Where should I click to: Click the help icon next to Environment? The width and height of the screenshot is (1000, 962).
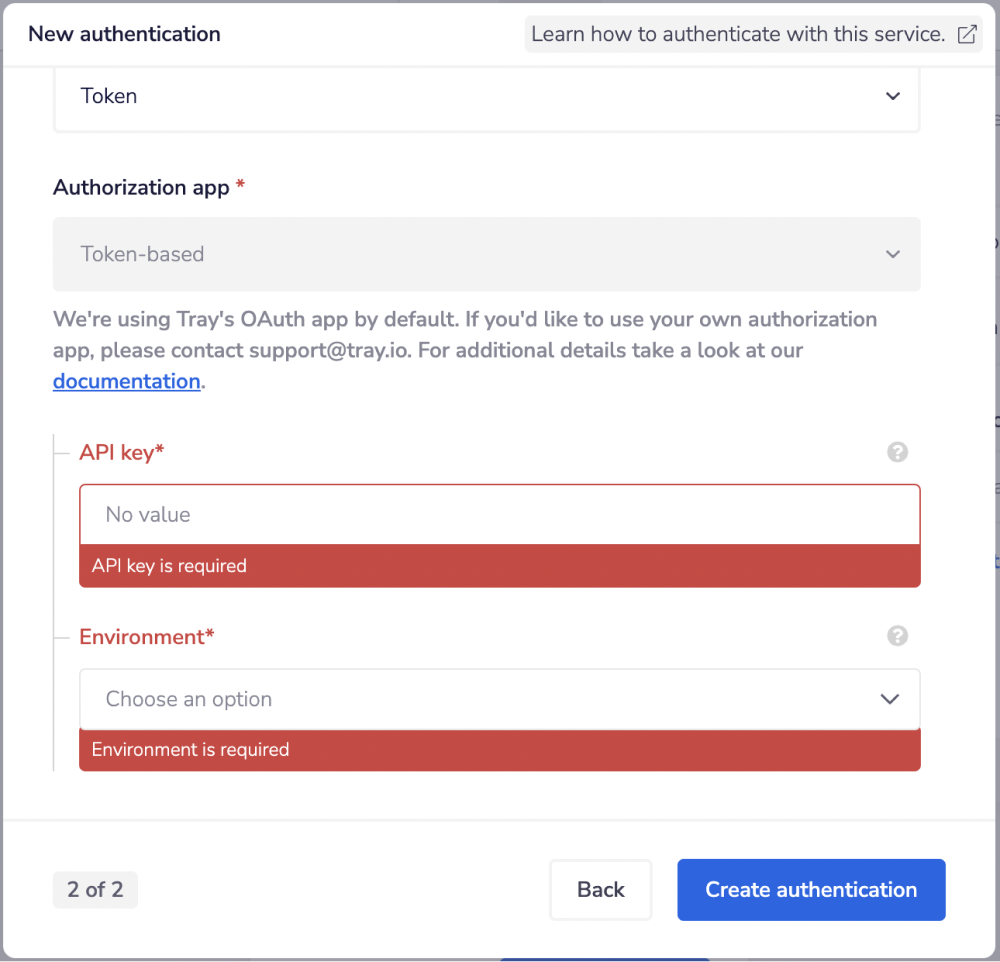(897, 636)
